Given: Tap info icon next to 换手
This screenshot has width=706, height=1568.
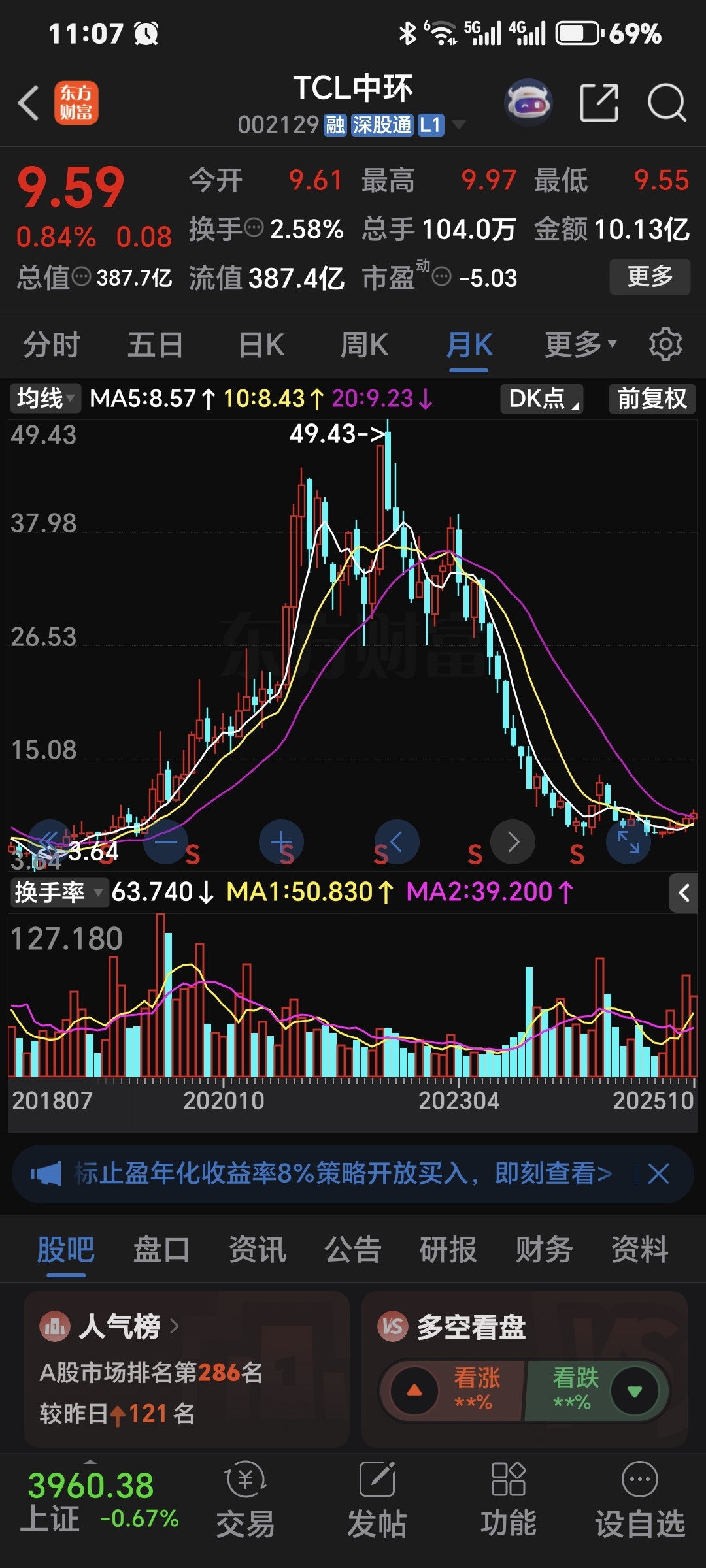Looking at the screenshot, I should pyautogui.click(x=254, y=228).
